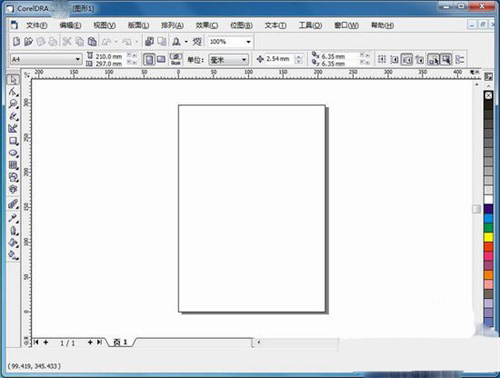This screenshot has height=378, width=500.
Task: Toggle Treat As Filled button
Action: coord(446,60)
